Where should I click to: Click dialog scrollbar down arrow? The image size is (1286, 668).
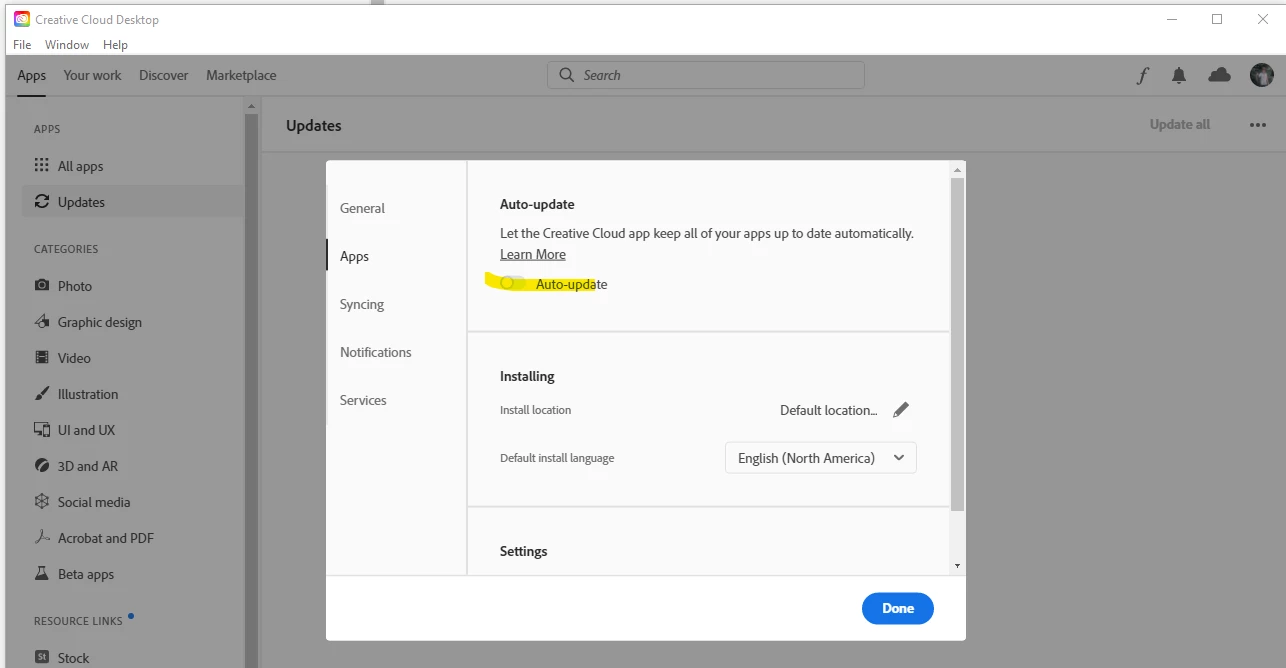pyautogui.click(x=958, y=566)
